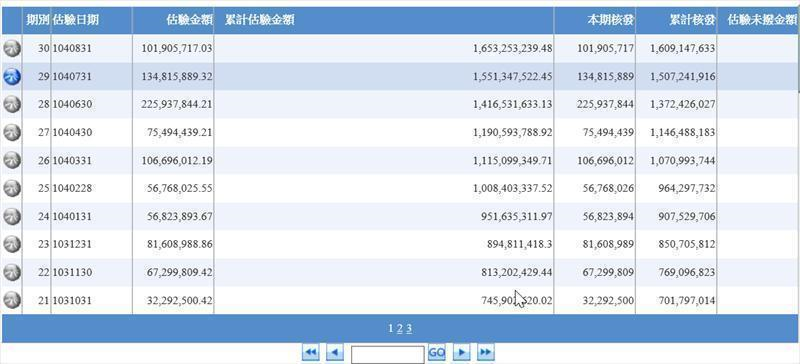Go to next page with right arrow
The width and height of the screenshot is (800, 364).
pos(462,352)
